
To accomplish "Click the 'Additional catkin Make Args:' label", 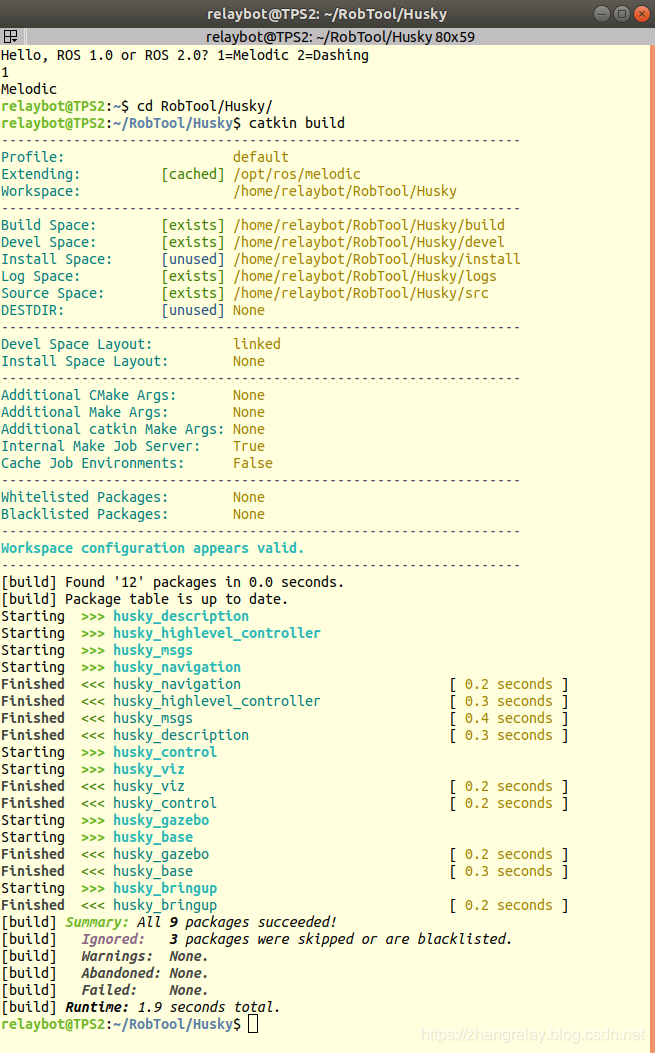I will pyautogui.click(x=113, y=429).
